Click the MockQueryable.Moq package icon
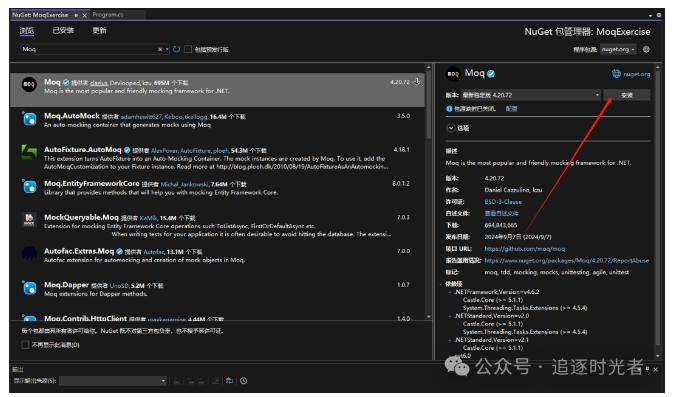Viewport: 678px width, 397px height. (x=29, y=220)
